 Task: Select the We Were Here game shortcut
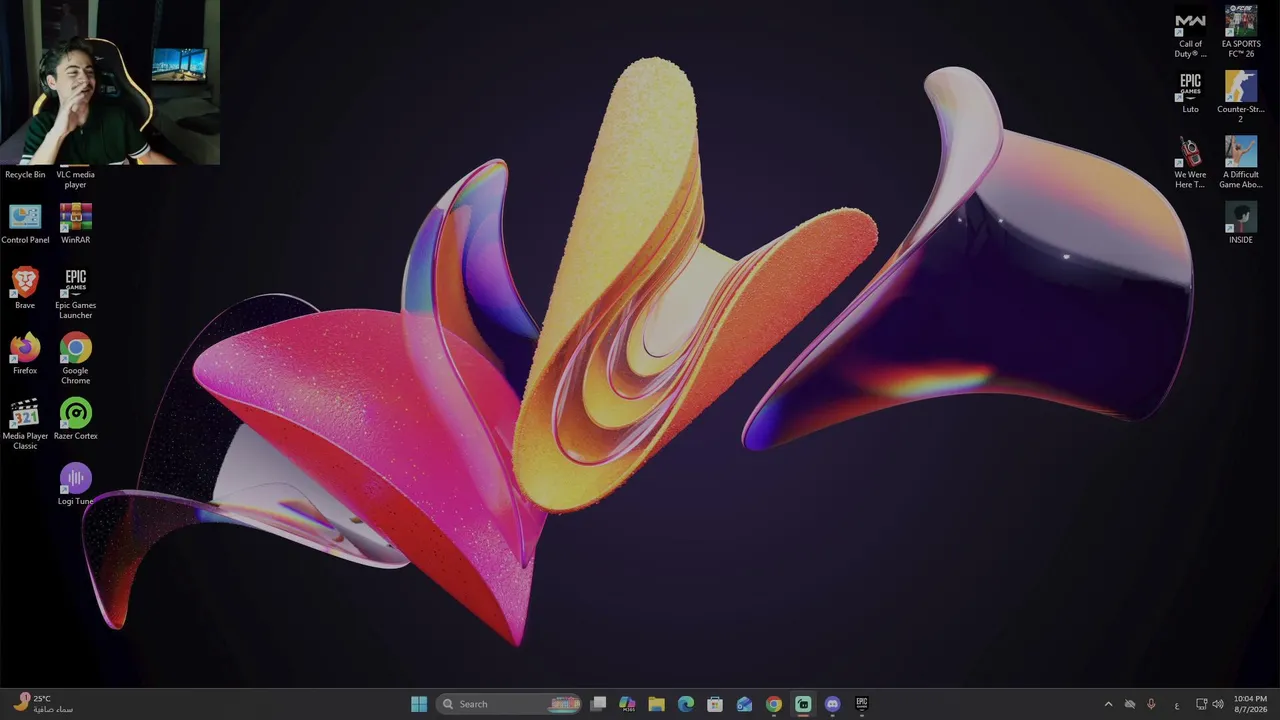(x=1190, y=163)
